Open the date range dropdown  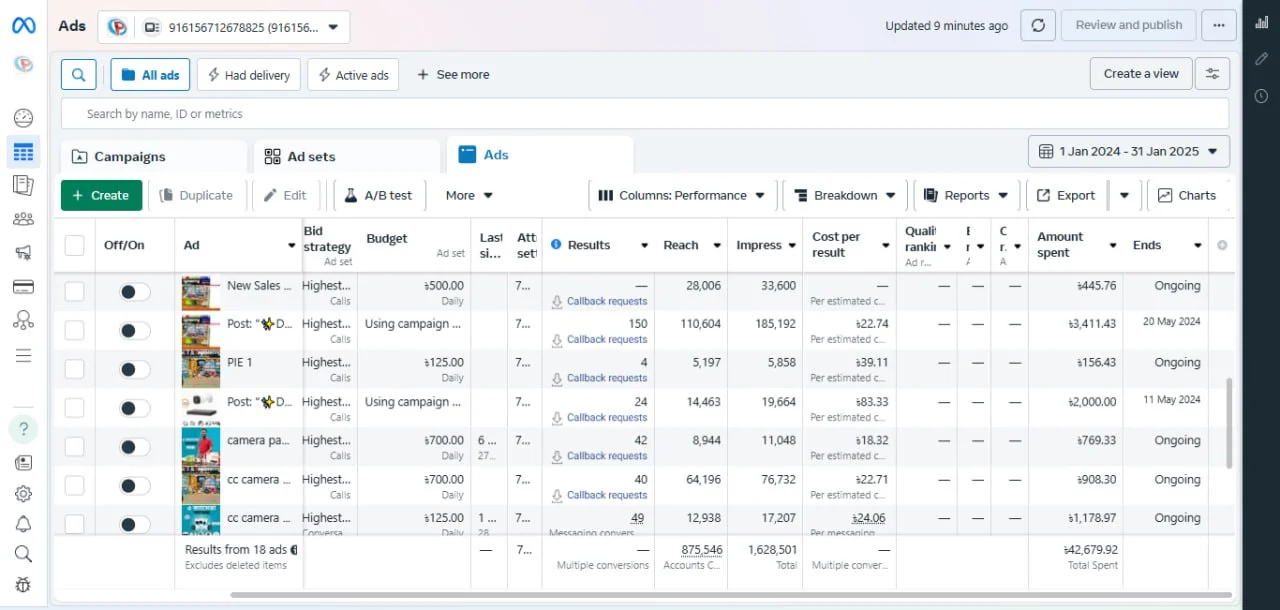[x=1128, y=152]
